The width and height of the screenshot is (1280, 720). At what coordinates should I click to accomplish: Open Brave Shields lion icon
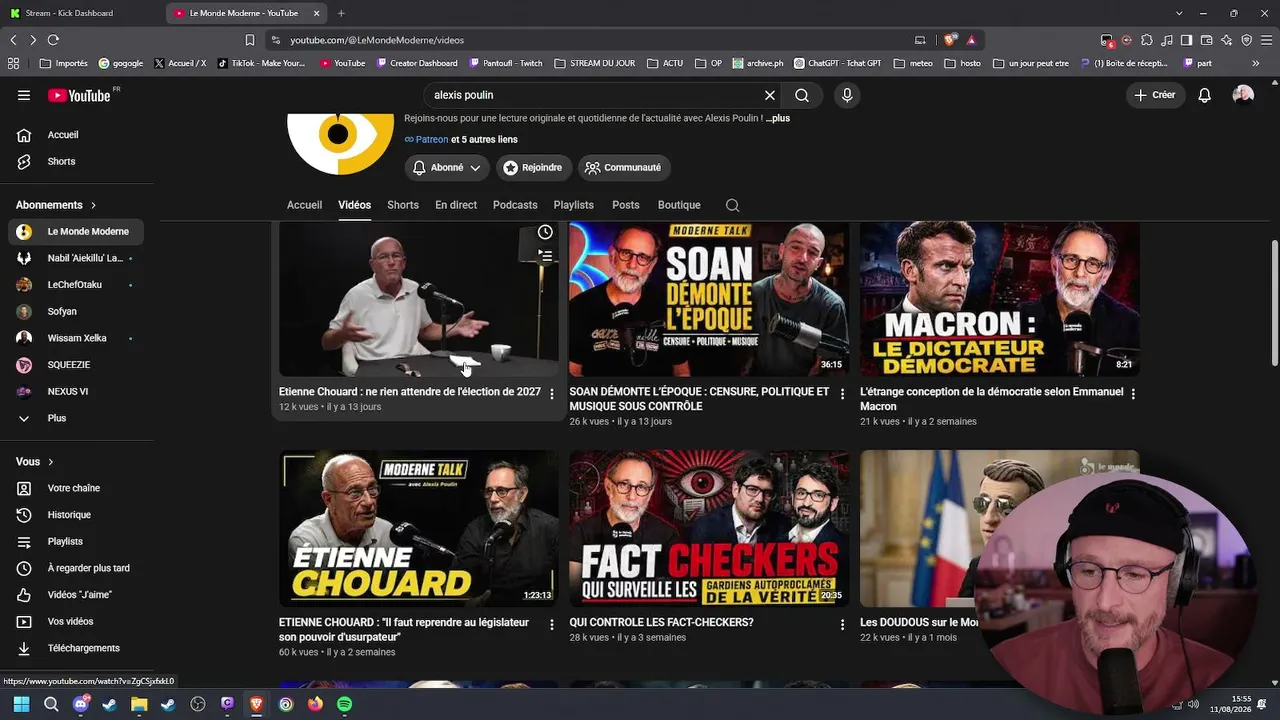950,40
